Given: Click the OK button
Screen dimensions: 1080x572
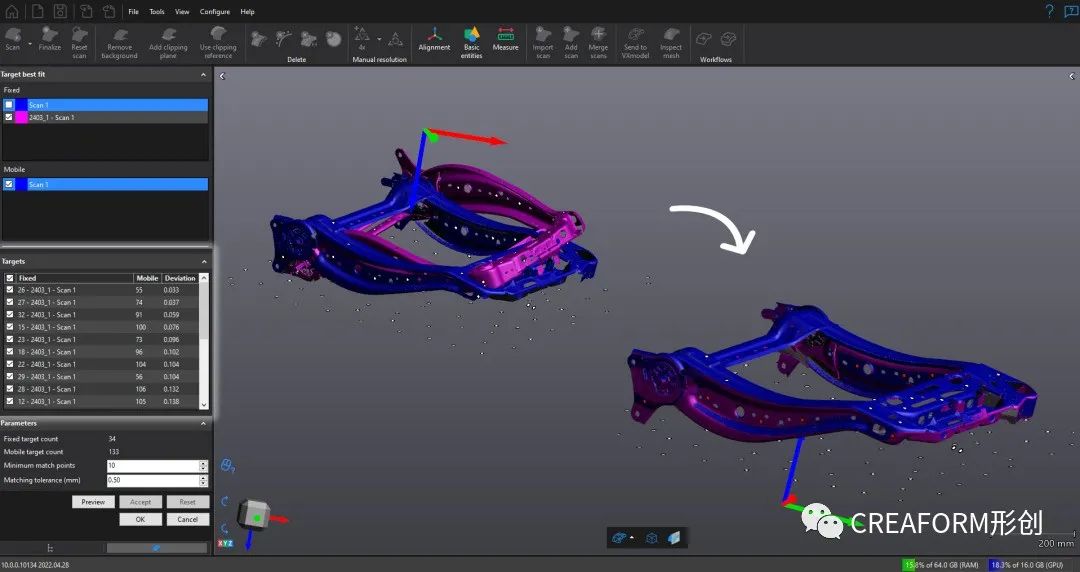Looking at the screenshot, I should coord(141,519).
